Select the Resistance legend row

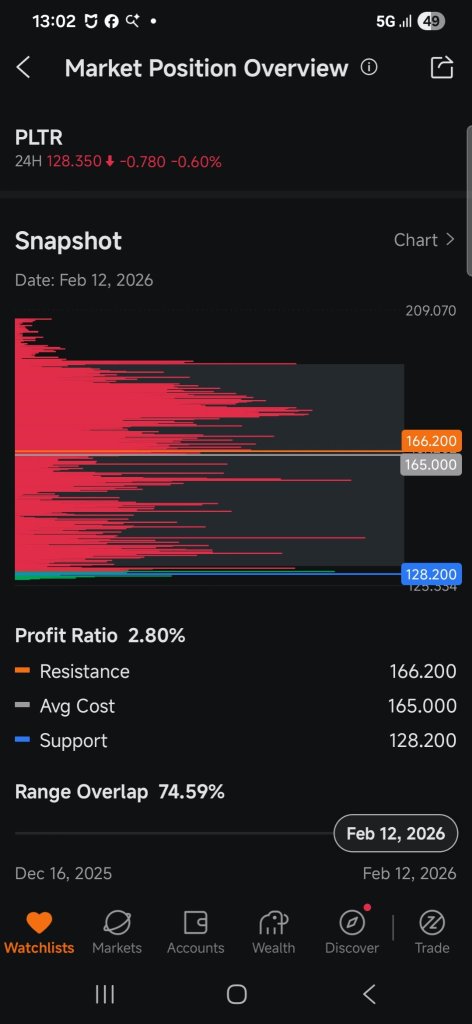coord(236,671)
